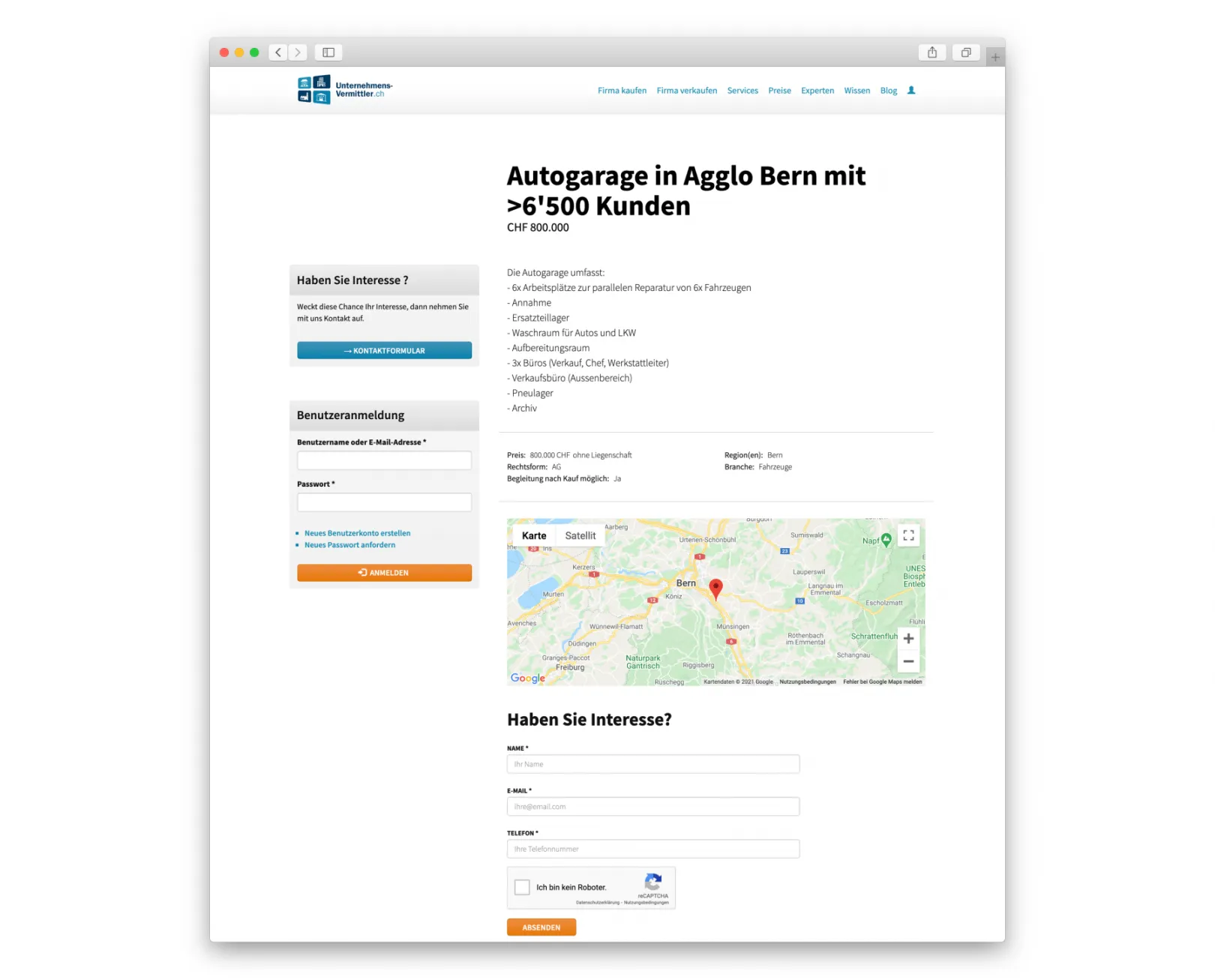This screenshot has width=1215, height=980.
Task: Open the reCAPTCHA Nutzungsbedingungen link
Action: [x=646, y=903]
